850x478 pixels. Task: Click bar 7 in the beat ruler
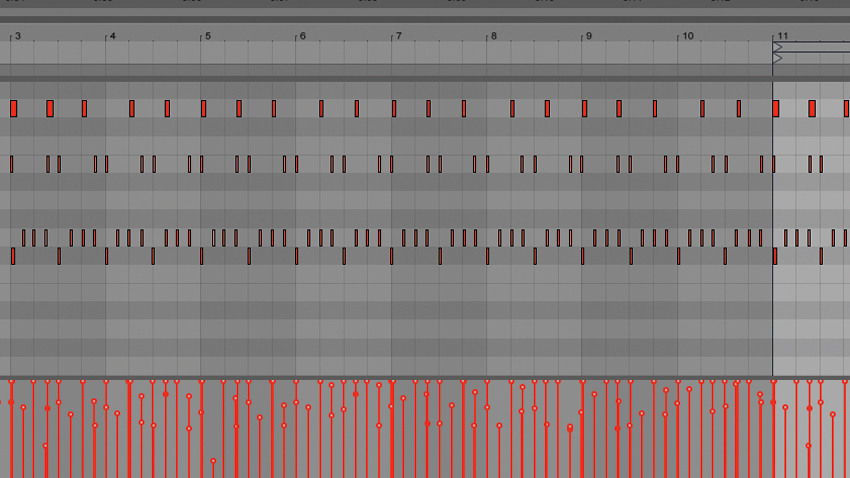(x=398, y=36)
